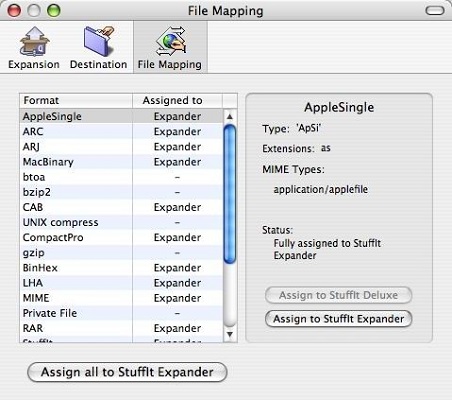Select the Private File format row

coord(121,313)
